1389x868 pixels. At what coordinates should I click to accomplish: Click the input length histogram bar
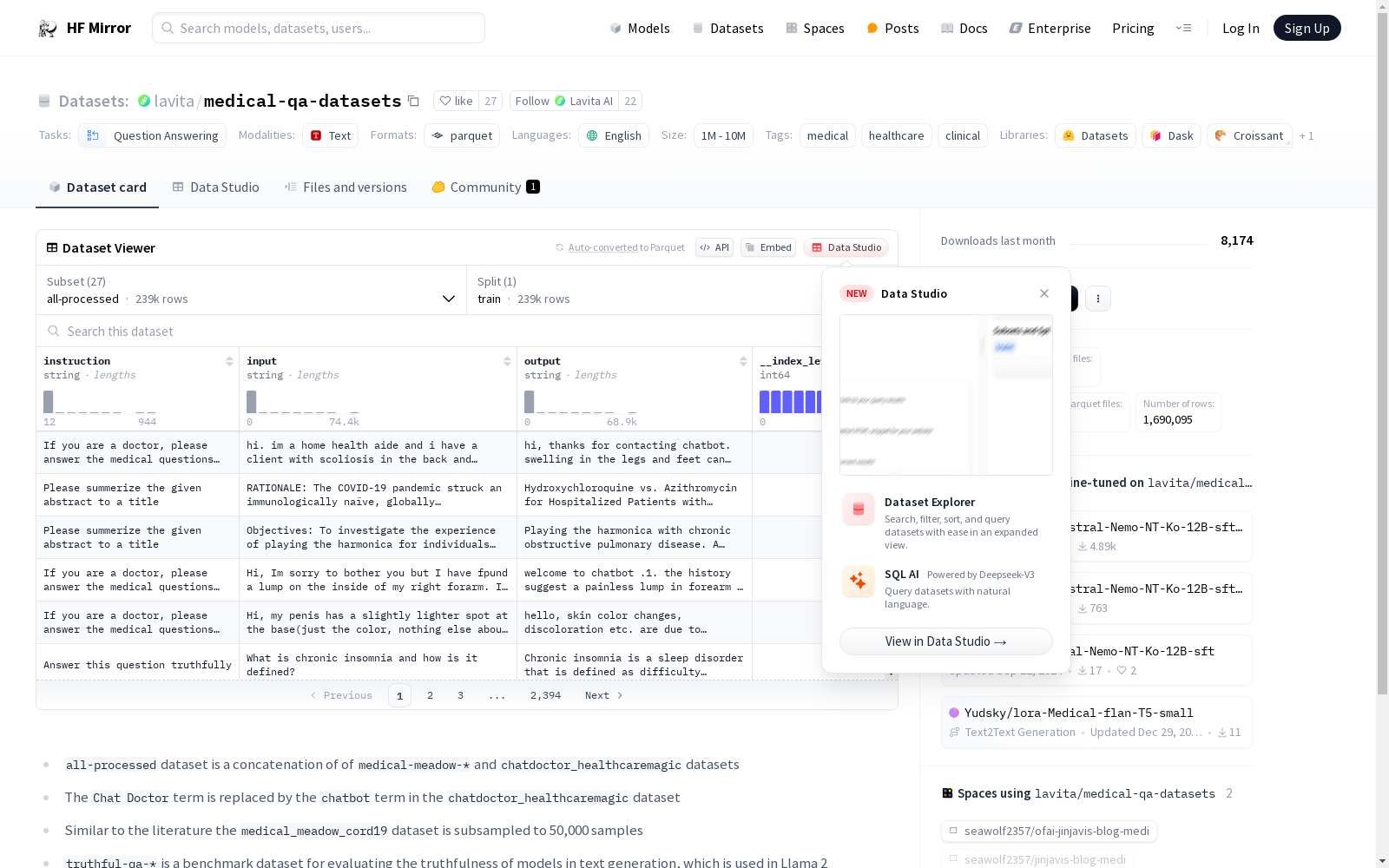(252, 402)
